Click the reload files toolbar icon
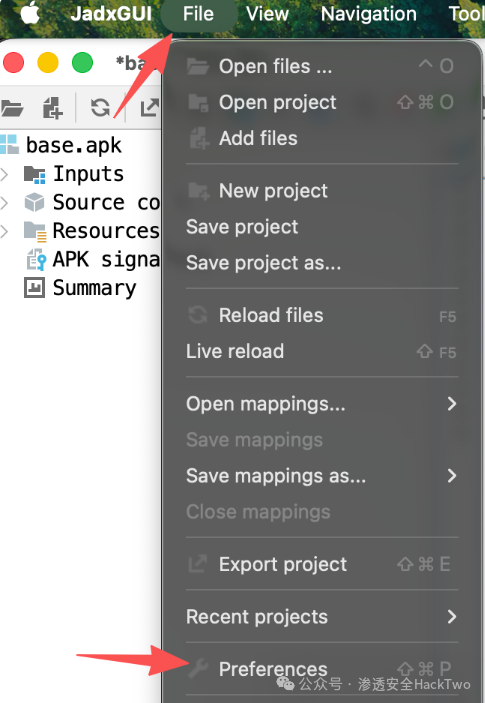Viewport: 485px width, 703px height. pyautogui.click(x=100, y=108)
